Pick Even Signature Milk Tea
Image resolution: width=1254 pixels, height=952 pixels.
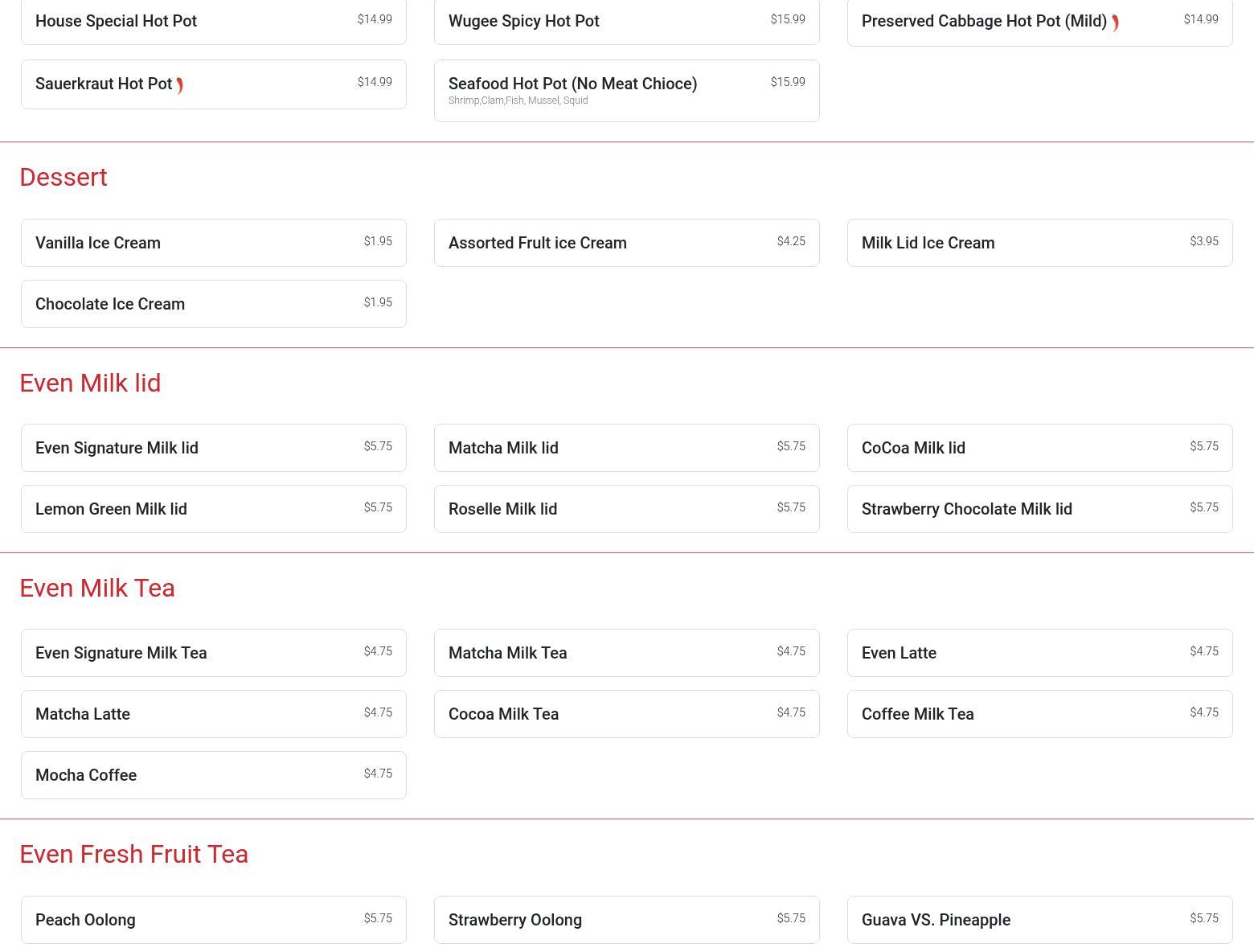tap(213, 653)
